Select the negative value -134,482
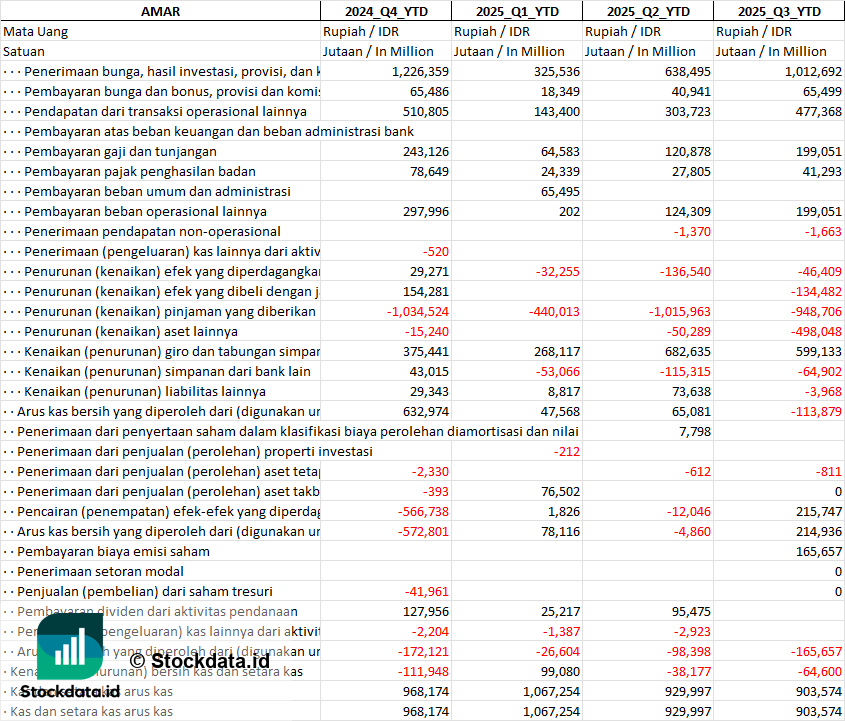 coord(816,292)
